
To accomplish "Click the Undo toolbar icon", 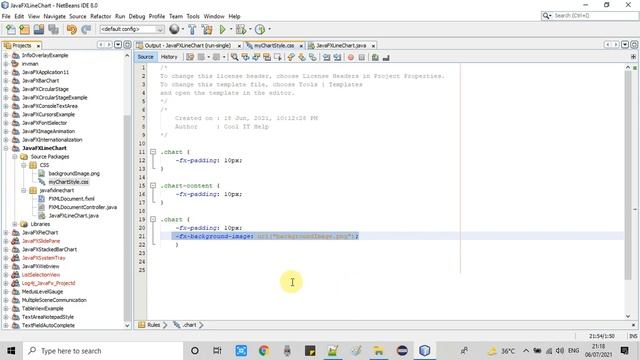I will coord(72,29).
